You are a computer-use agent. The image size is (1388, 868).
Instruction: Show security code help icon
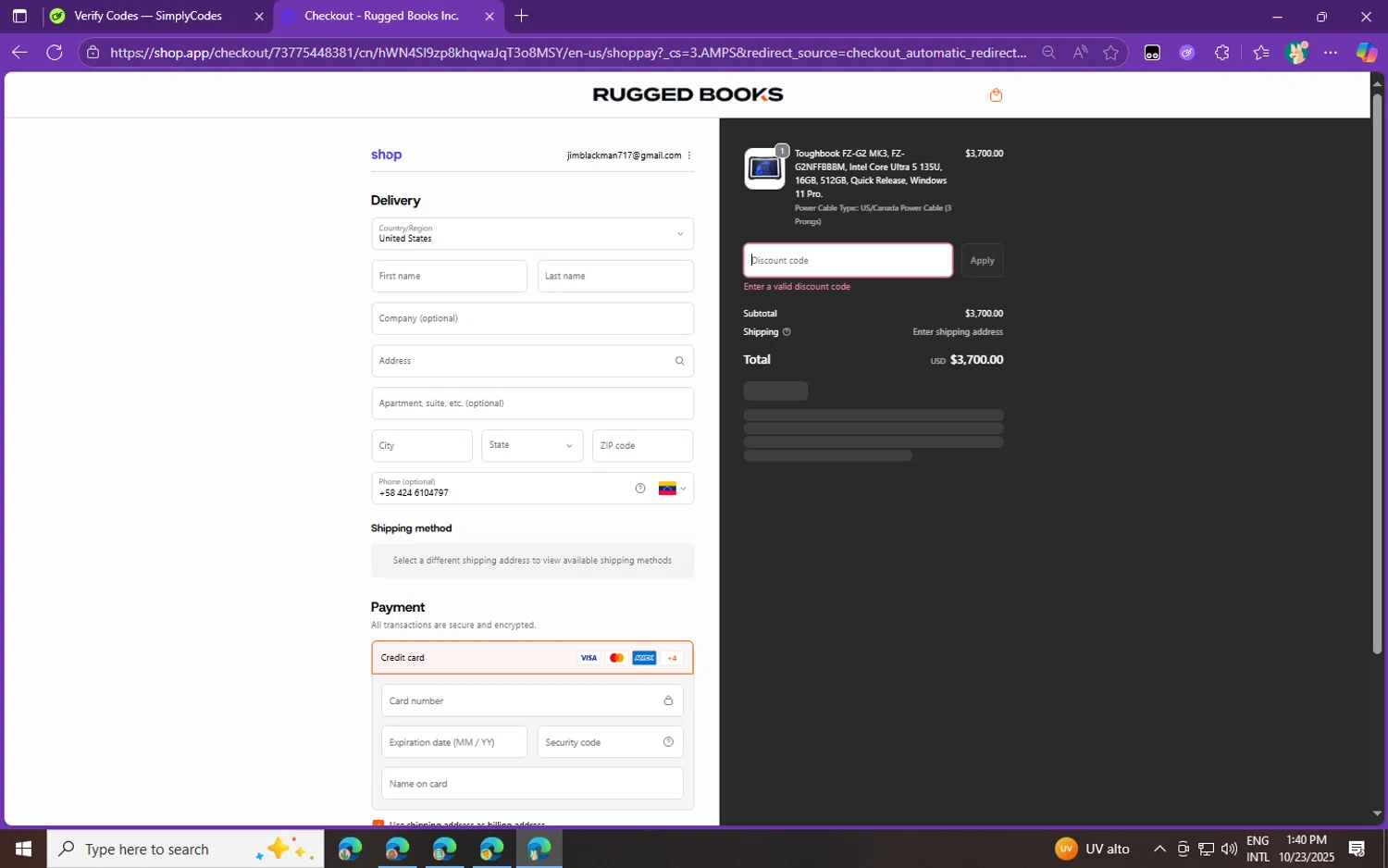point(668,742)
